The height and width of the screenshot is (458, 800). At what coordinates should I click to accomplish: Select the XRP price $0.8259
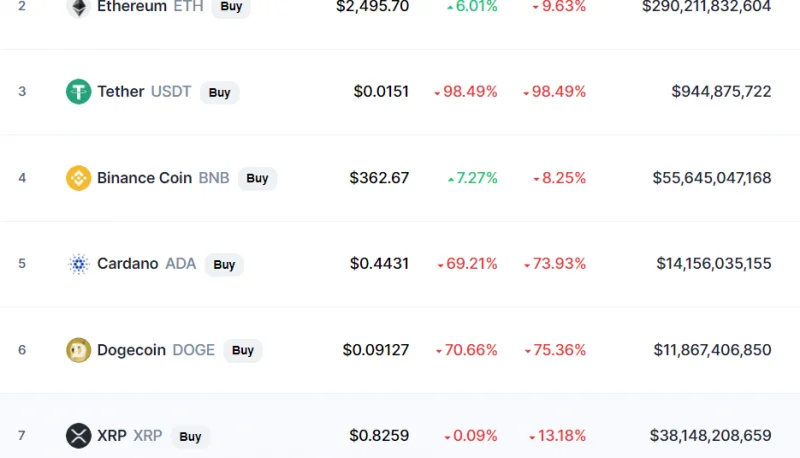(379, 436)
